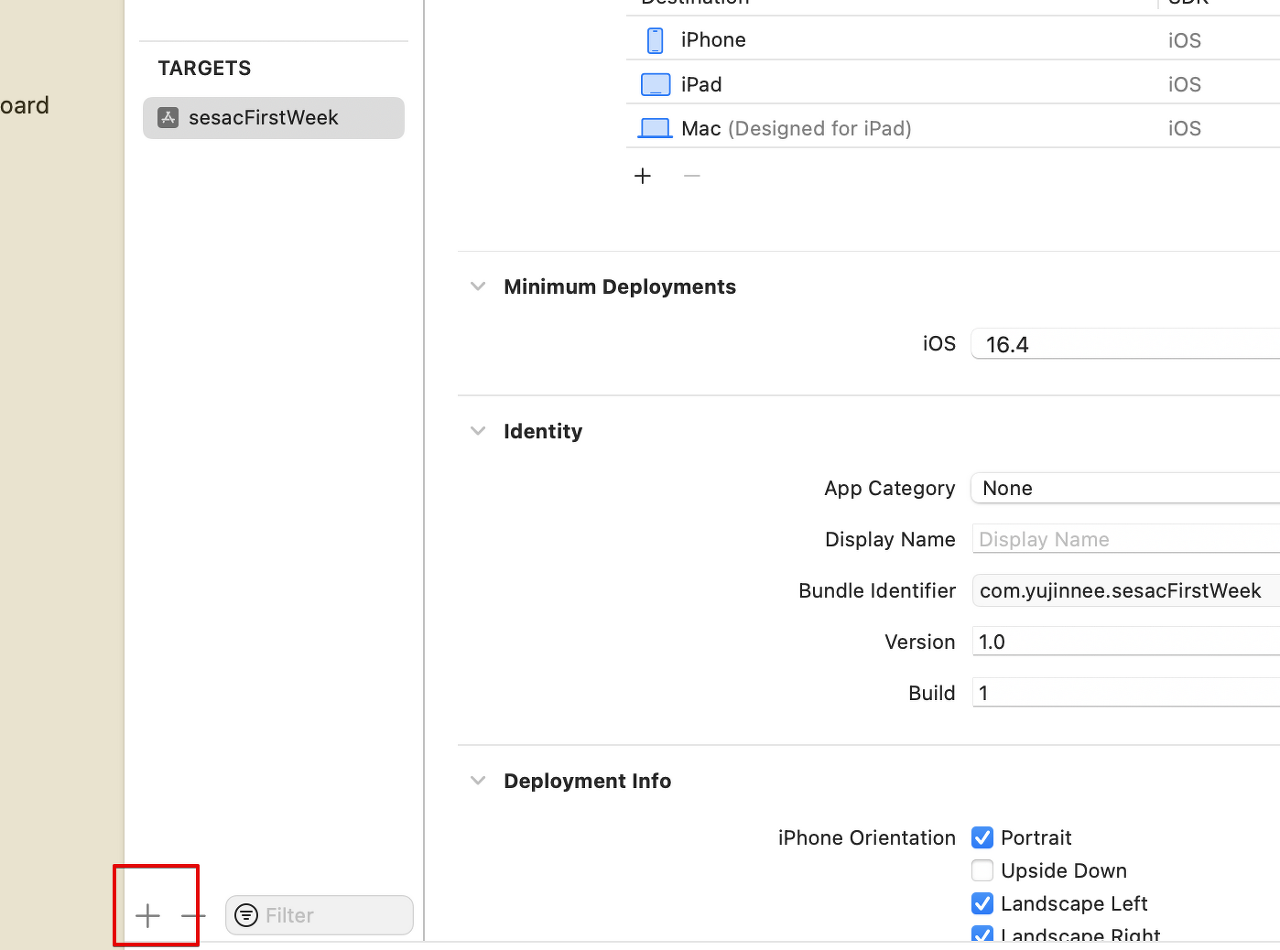Select the Mac (Designed for iPad) row
Screen dimensions: 1280x950
953,128
